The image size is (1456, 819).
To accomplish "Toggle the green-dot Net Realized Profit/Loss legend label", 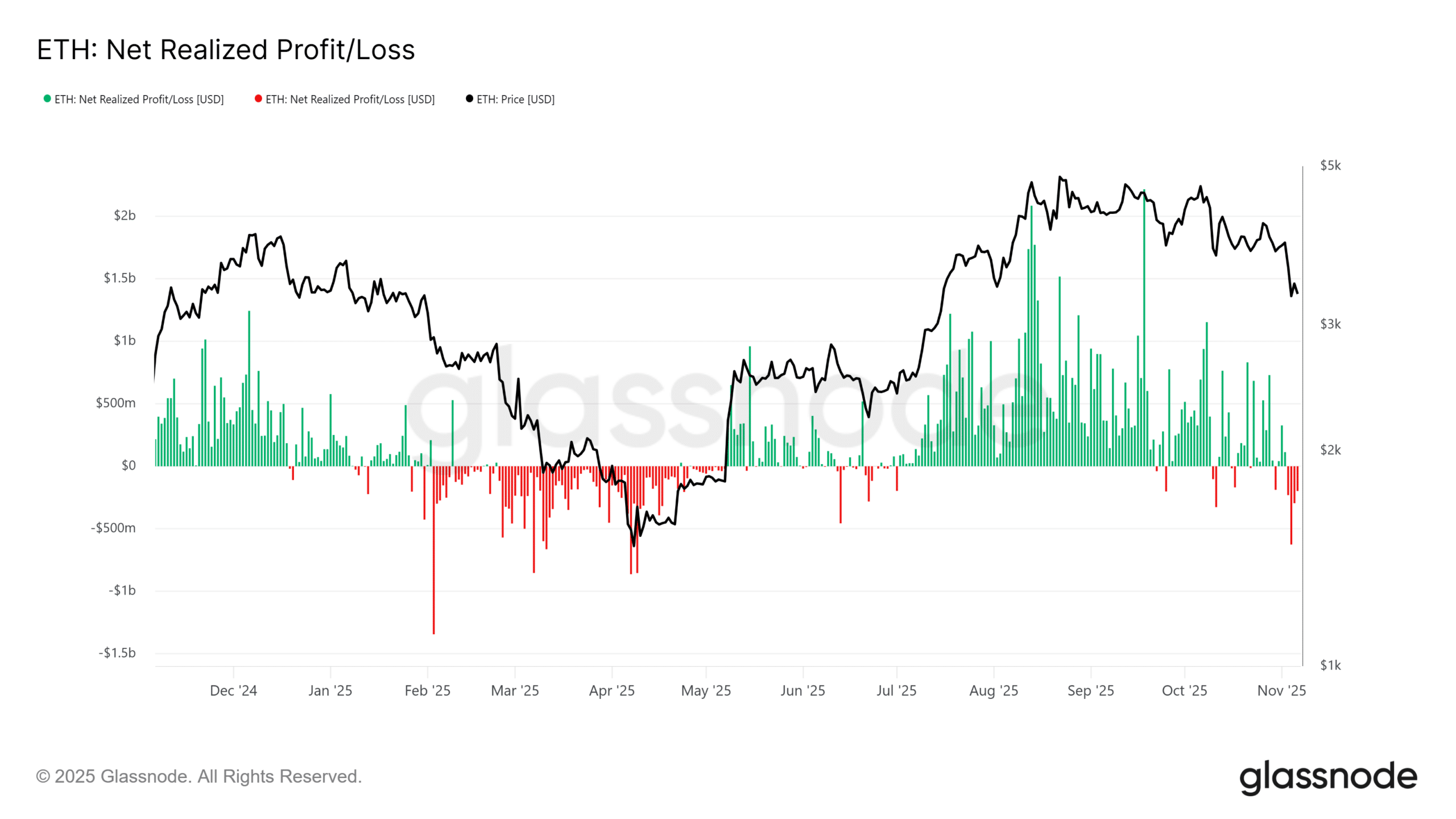I will (x=139, y=100).
